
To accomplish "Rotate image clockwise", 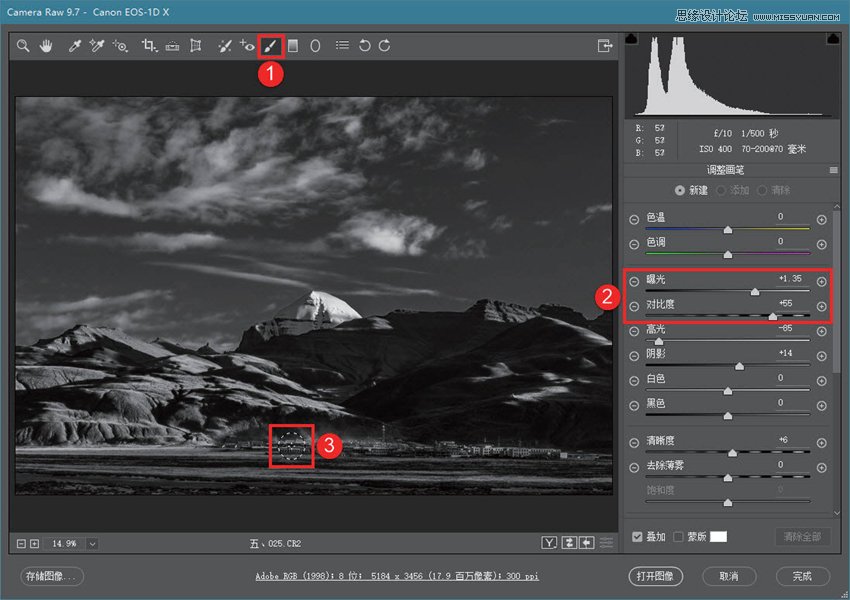I will click(385, 46).
